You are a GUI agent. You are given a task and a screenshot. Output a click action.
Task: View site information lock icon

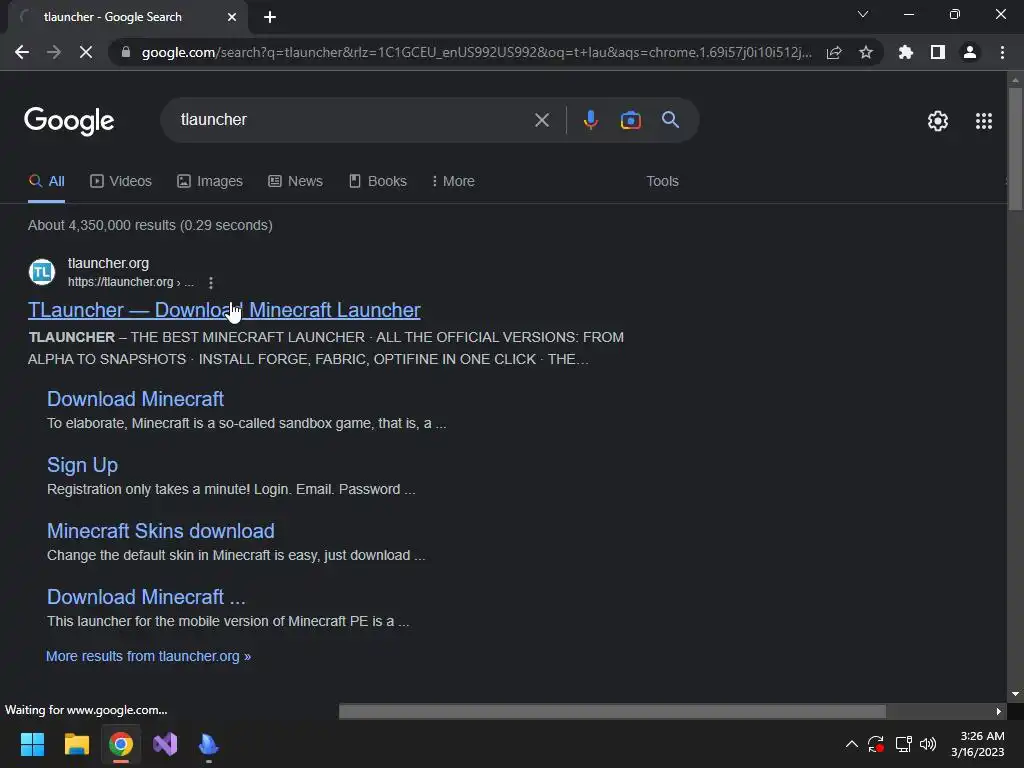[x=126, y=52]
